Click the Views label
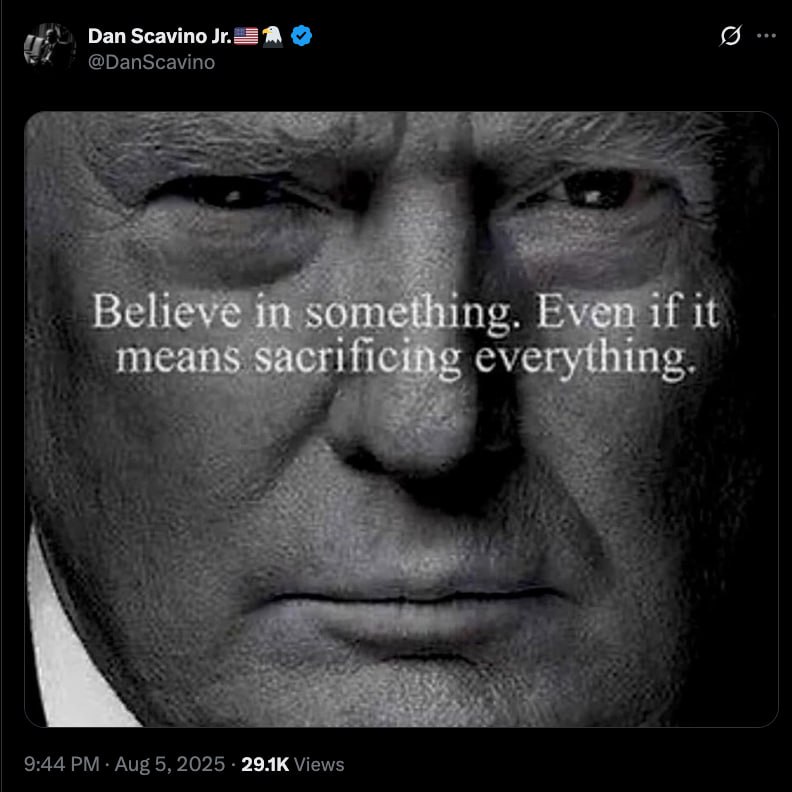The height and width of the screenshot is (792, 792). point(319,765)
